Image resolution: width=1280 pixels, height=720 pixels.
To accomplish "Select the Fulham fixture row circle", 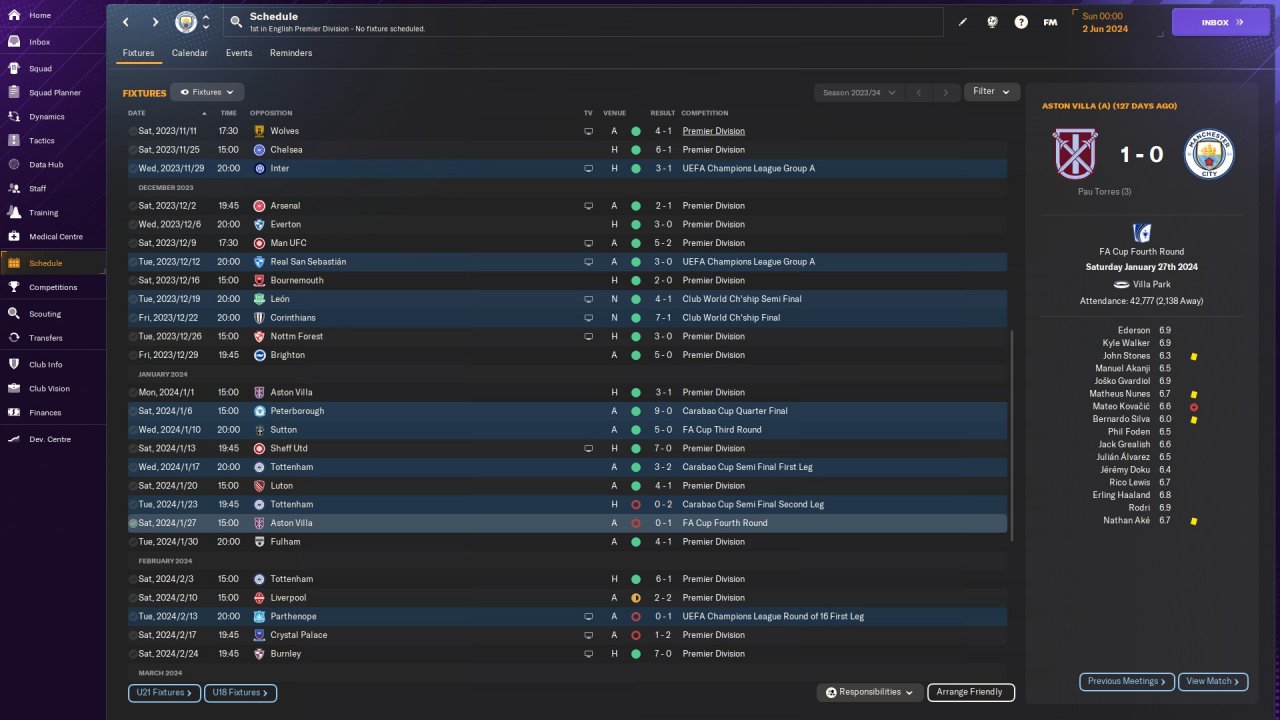I will pyautogui.click(x=133, y=542).
